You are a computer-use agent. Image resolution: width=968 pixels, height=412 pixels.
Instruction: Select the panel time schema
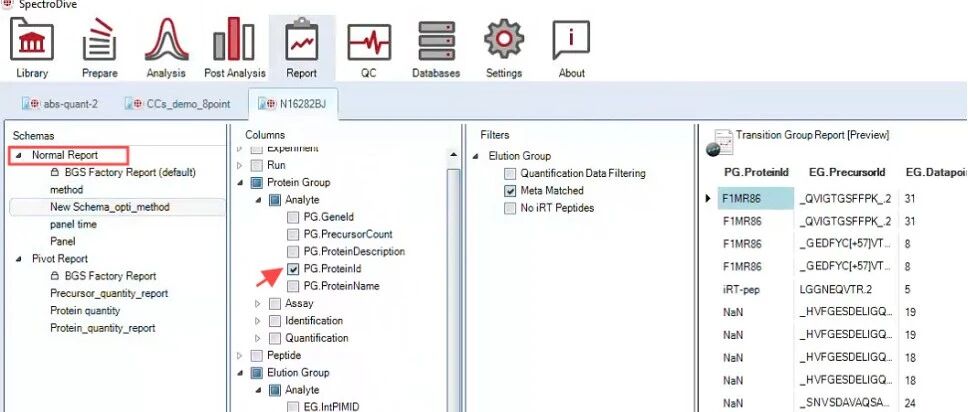point(73,224)
